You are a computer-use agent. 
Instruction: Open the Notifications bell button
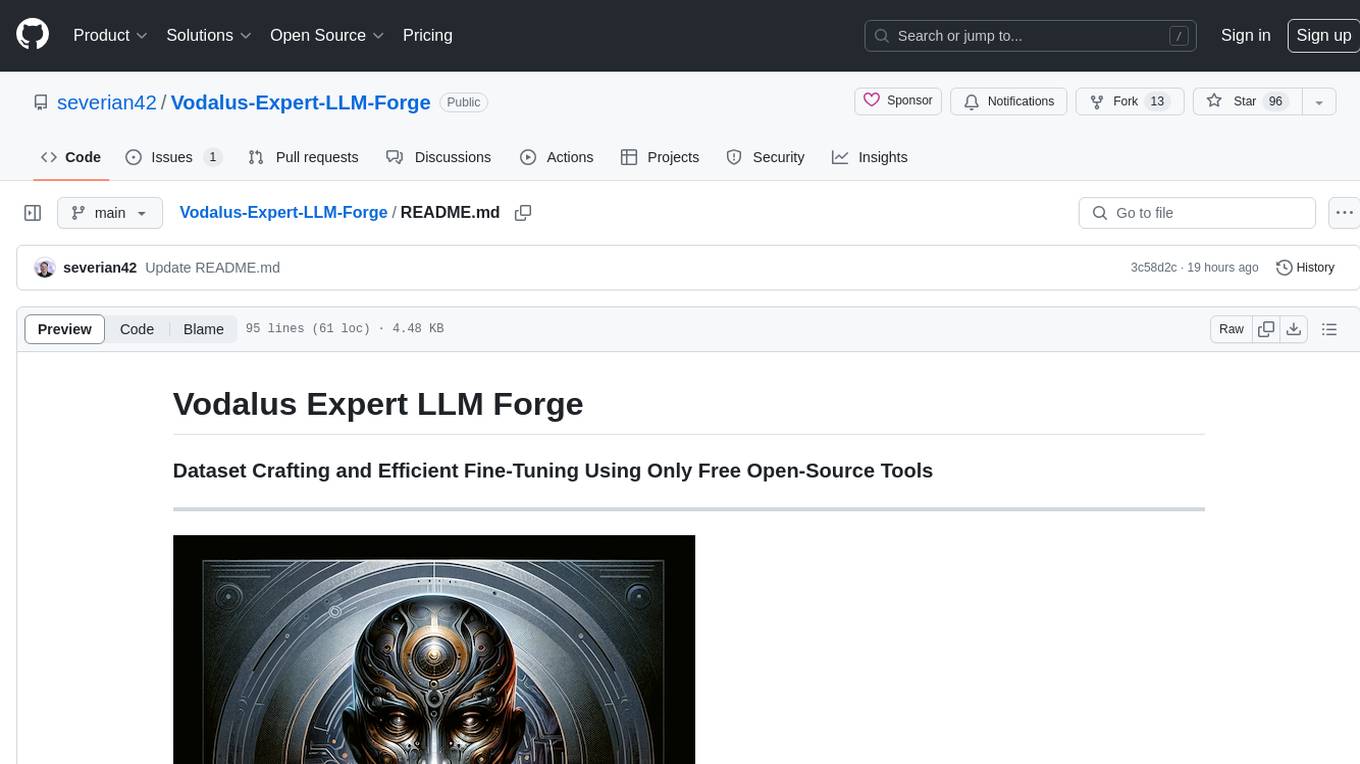pyautogui.click(x=1008, y=101)
